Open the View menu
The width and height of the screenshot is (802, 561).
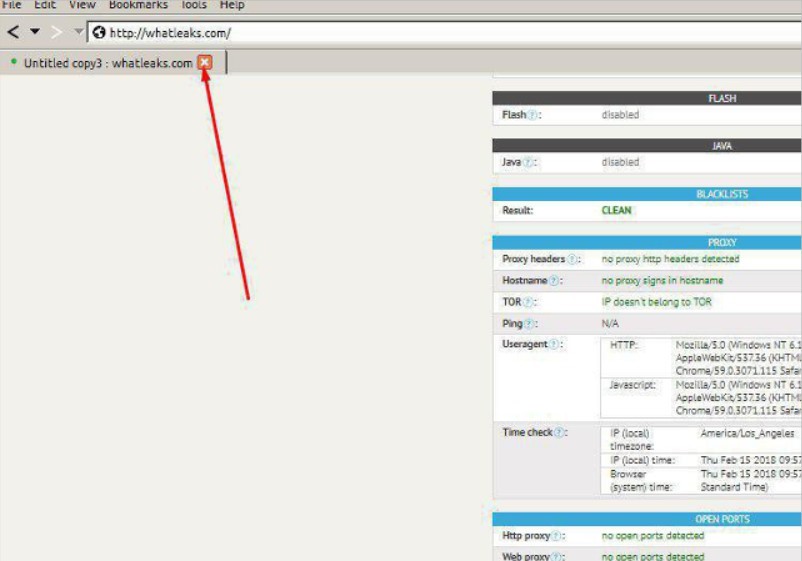82,5
